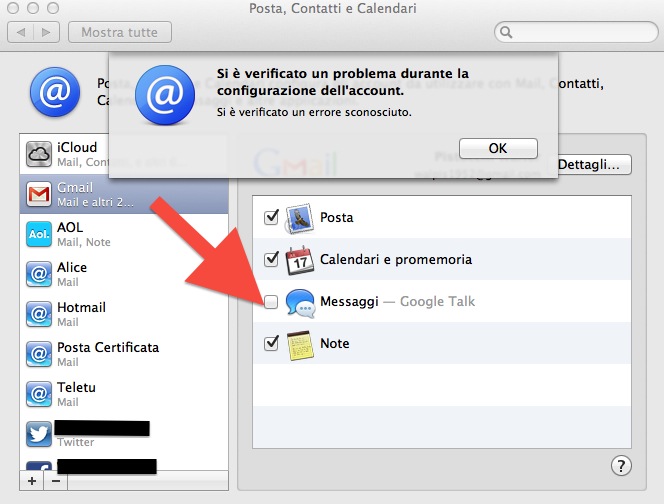Click the 'Calendari e promemoria' label
This screenshot has width=664, height=504.
coord(396,259)
